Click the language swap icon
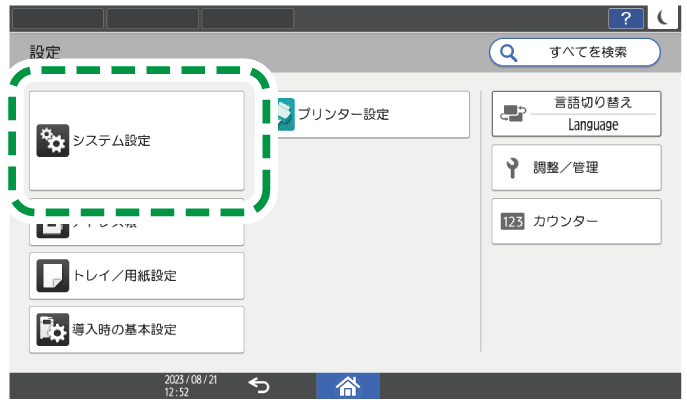687x404 pixels. (x=513, y=113)
